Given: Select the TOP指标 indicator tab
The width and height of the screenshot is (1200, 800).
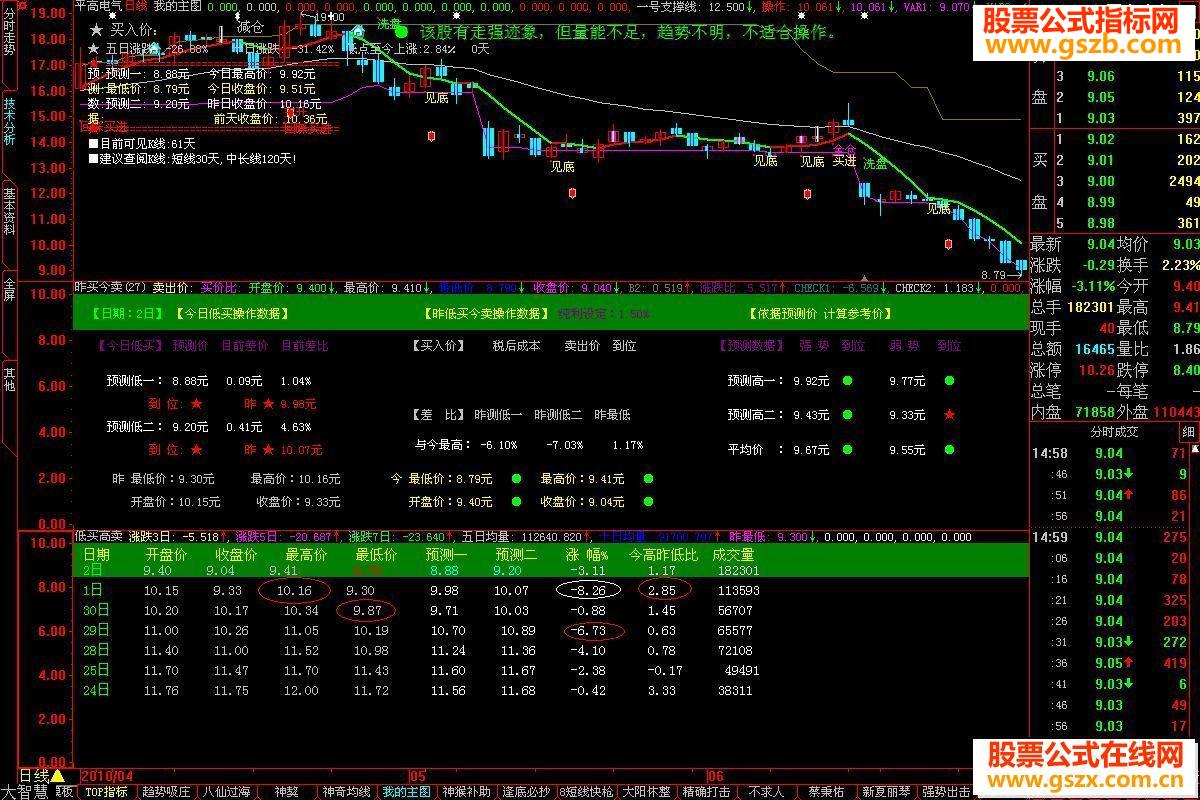Looking at the screenshot, I should [106, 792].
